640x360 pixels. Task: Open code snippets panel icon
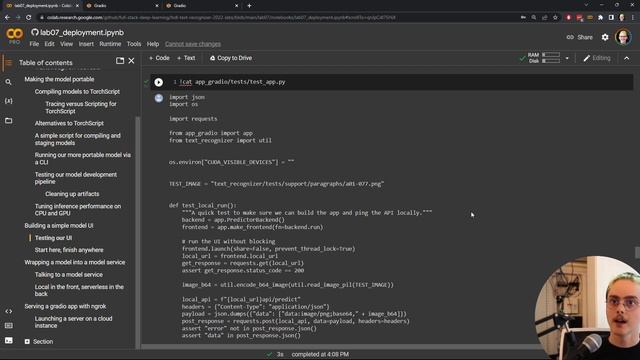(8, 311)
